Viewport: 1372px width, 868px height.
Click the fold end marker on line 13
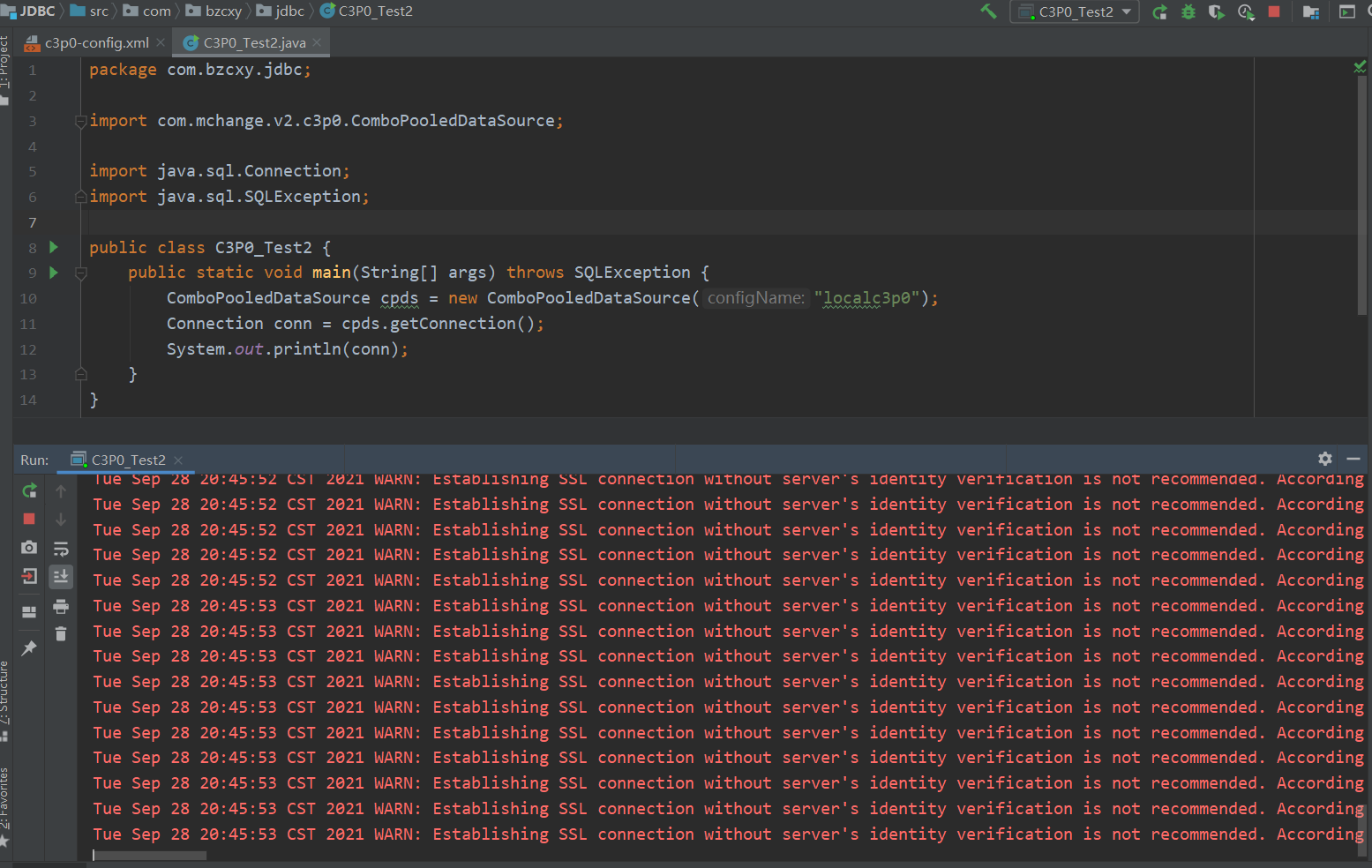(80, 374)
